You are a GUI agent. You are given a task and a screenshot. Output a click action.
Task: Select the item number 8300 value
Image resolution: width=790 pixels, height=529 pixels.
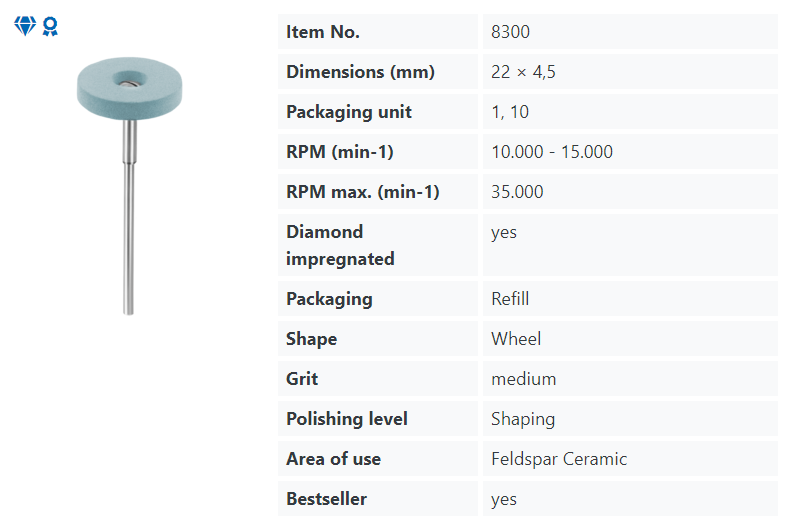coord(510,32)
